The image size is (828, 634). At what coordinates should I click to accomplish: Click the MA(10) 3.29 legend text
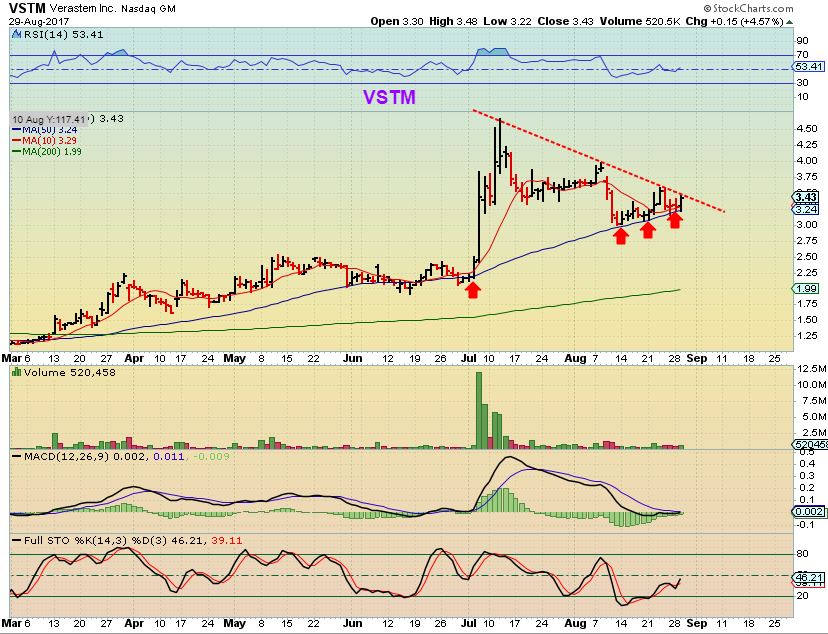coord(50,141)
